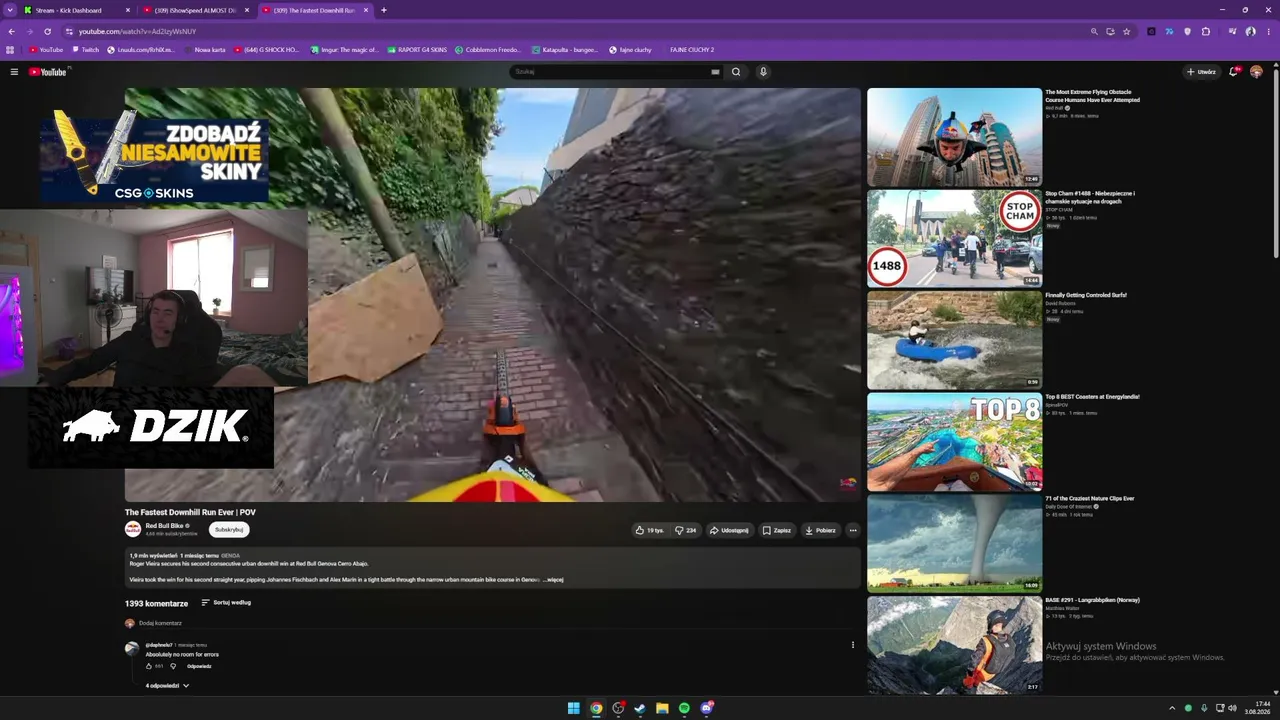Dislike the video with thumbs-down button
This screenshot has width=1280, height=720.
[x=686, y=530]
